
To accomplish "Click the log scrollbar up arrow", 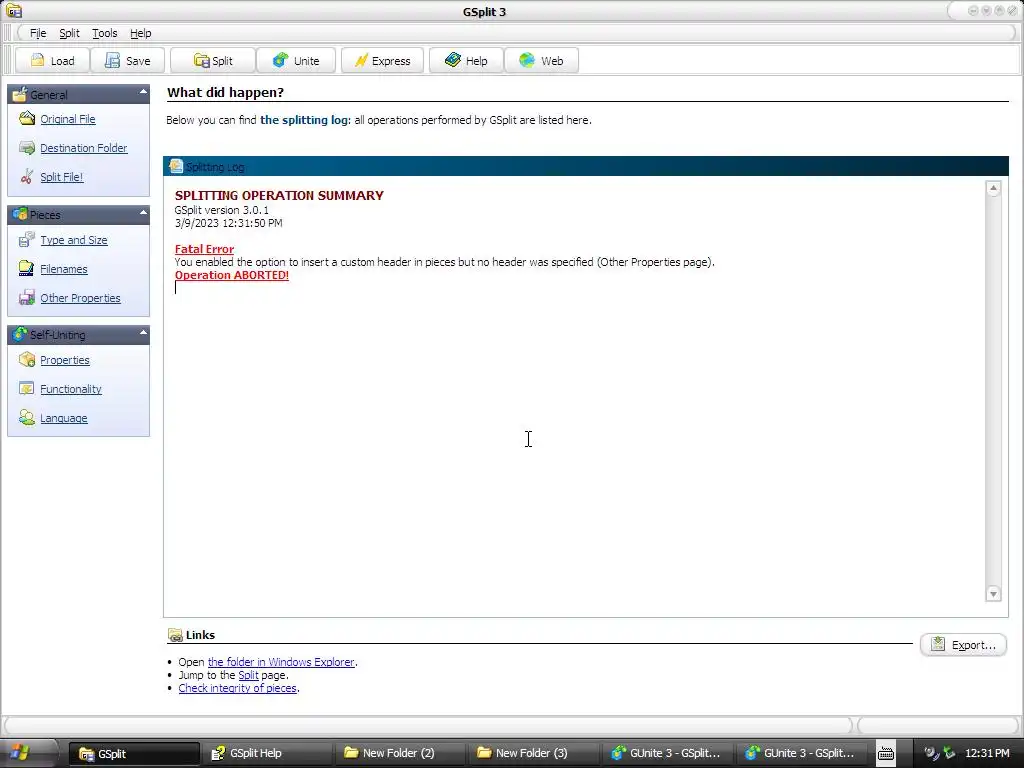I will (993, 189).
